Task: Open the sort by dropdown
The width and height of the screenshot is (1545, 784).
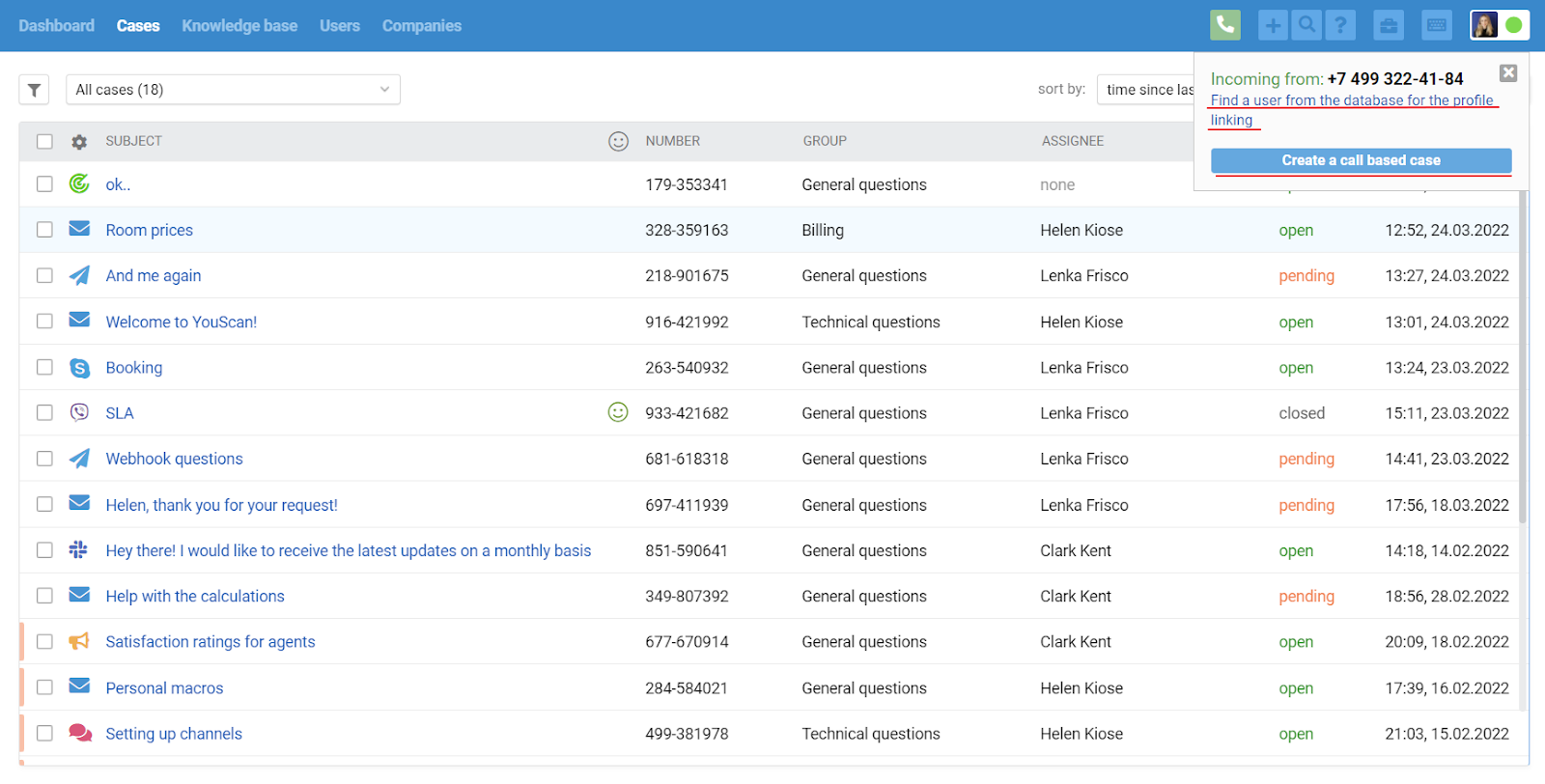Action: point(1146,90)
